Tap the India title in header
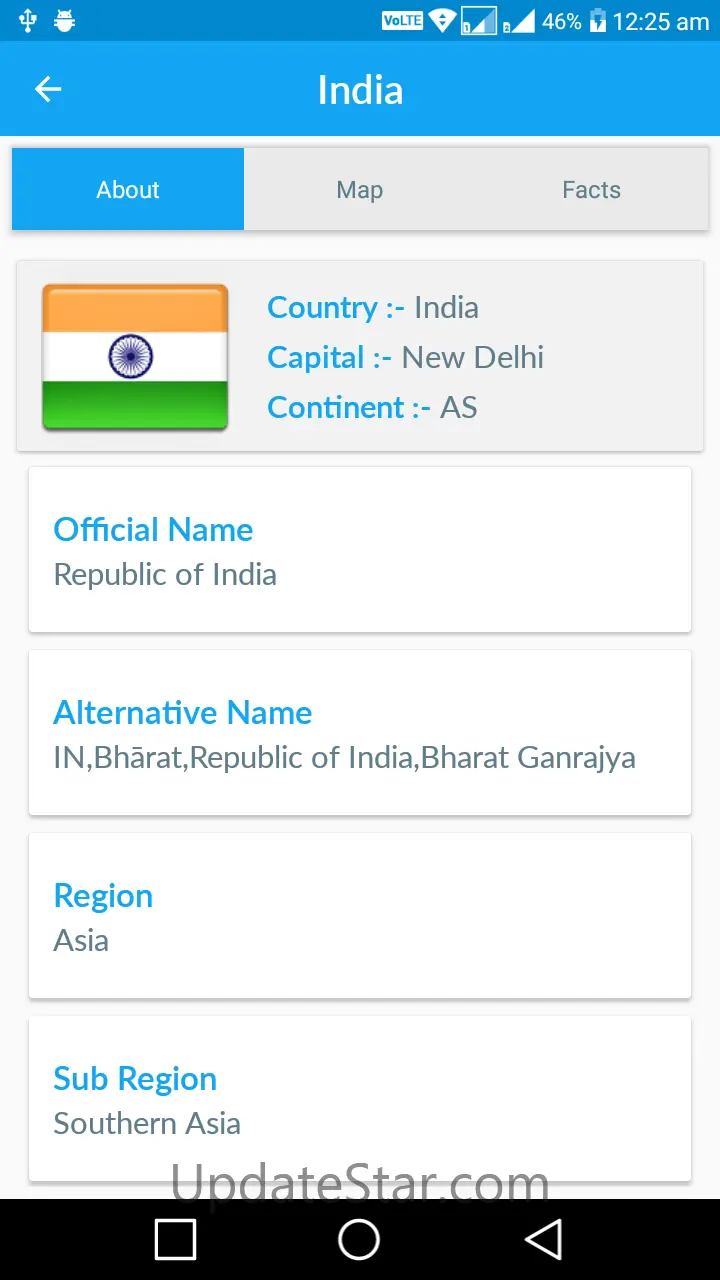 pos(360,90)
